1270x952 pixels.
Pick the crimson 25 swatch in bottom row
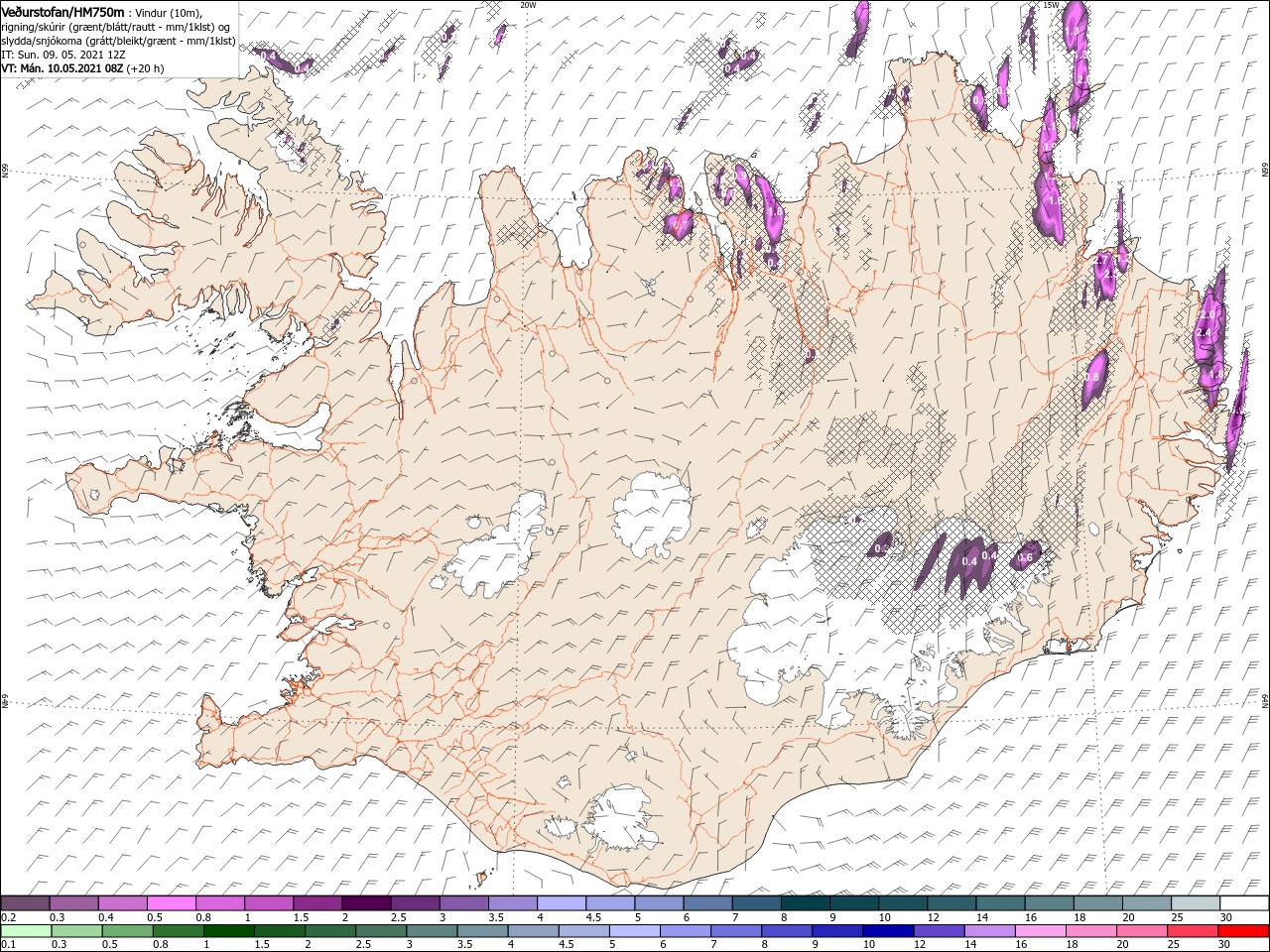click(1192, 931)
